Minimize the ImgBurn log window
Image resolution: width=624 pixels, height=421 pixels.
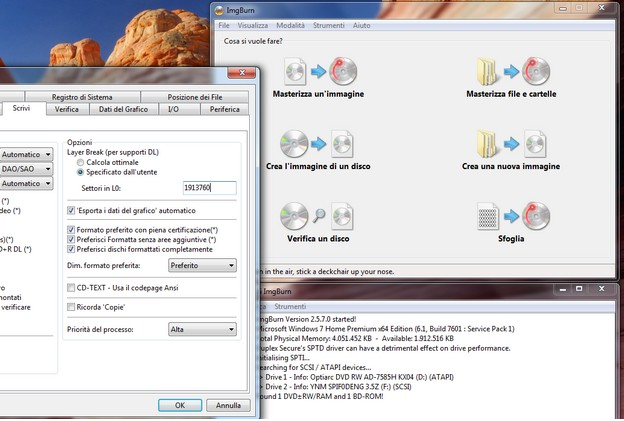[x=563, y=289]
